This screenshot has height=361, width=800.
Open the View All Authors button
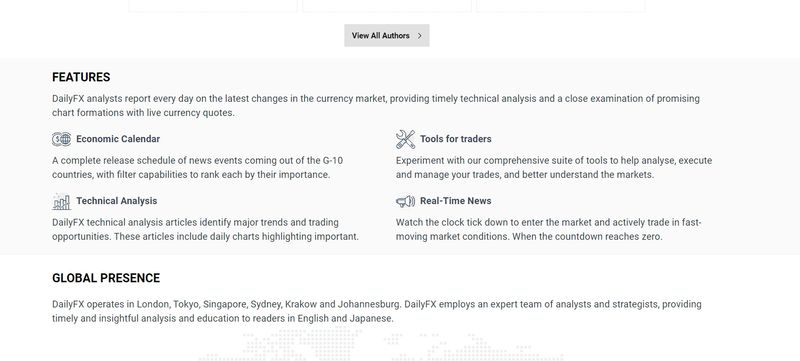387,36
